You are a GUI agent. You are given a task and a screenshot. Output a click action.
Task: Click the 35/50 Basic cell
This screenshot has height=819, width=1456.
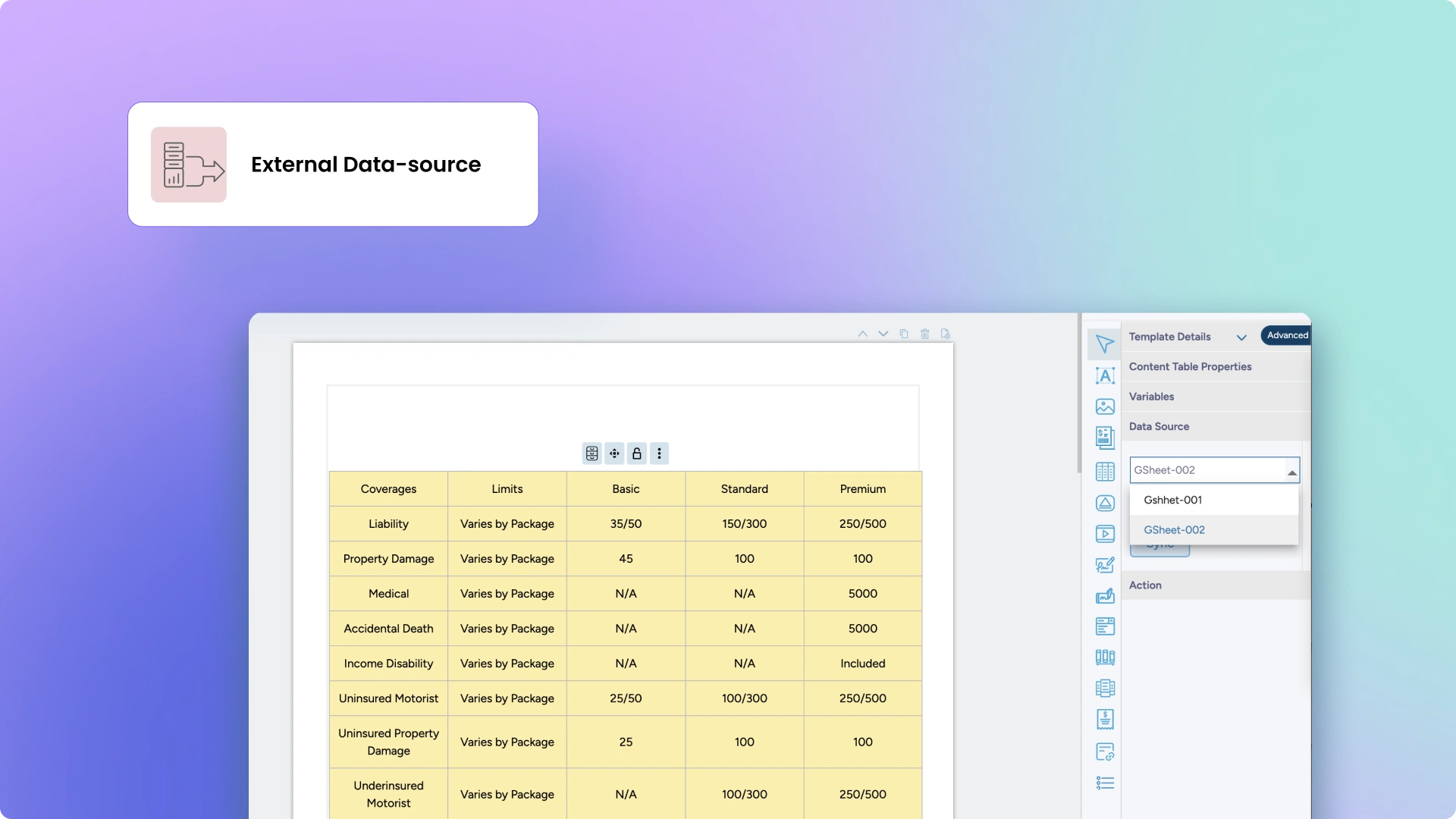(626, 524)
